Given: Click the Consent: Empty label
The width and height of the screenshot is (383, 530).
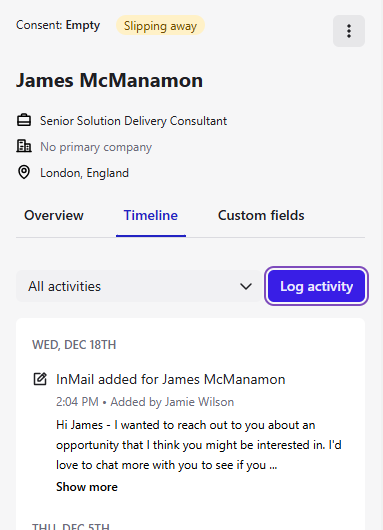Looking at the screenshot, I should pos(58,25).
